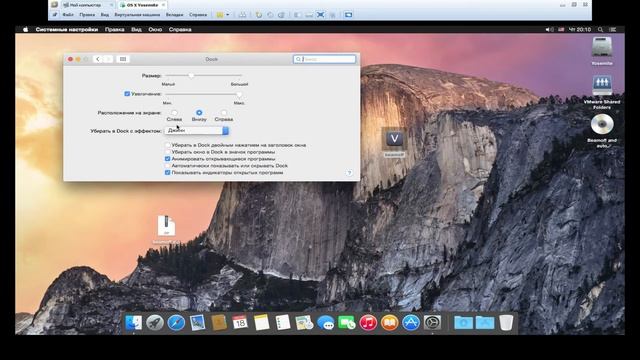Viewport: 640px width, 360px height.
Task: Click volume icon in menu bar
Action: [x=549, y=29]
